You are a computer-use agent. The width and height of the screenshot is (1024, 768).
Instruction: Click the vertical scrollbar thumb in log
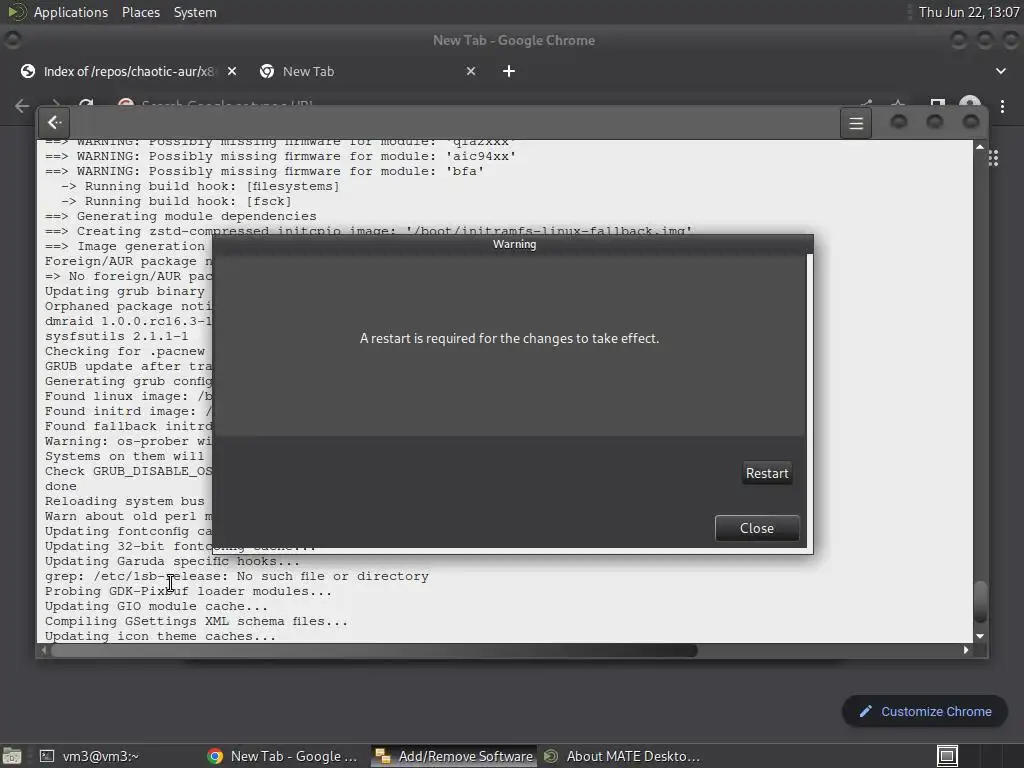click(980, 601)
